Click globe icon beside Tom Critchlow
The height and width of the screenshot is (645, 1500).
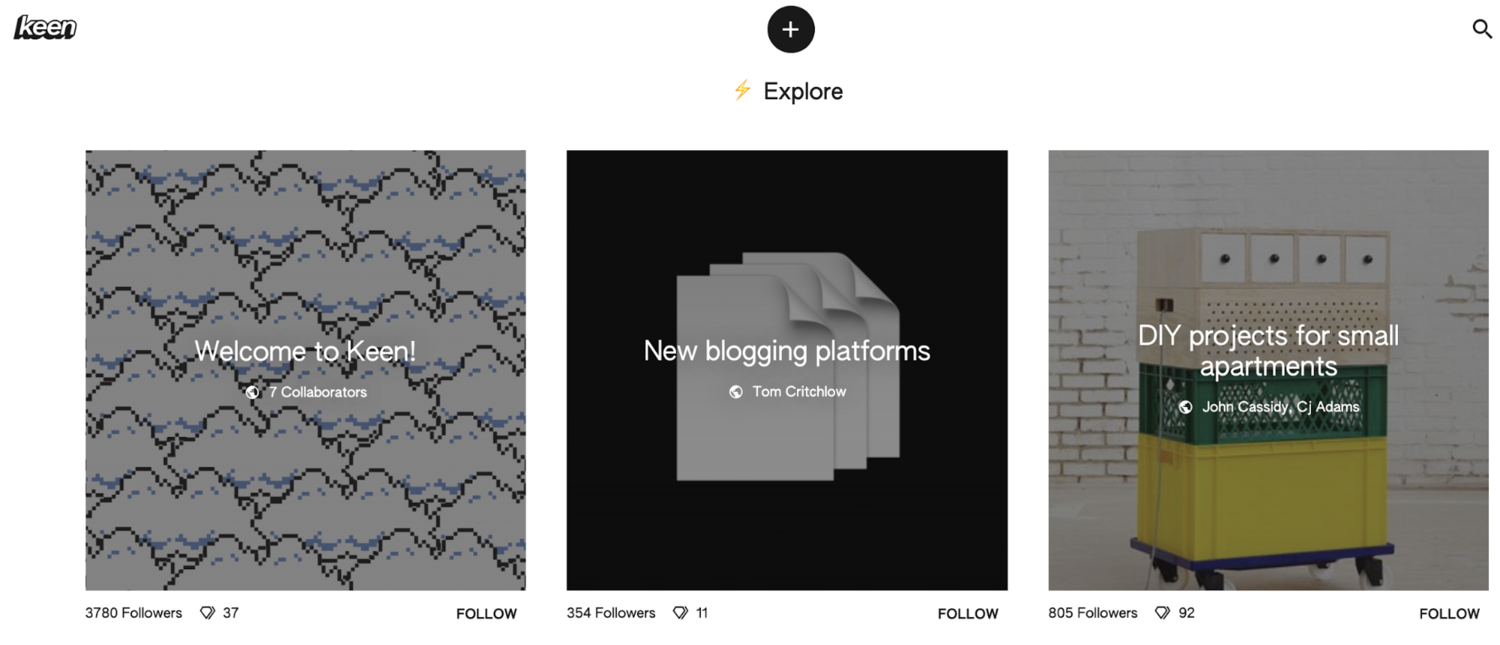(x=736, y=392)
